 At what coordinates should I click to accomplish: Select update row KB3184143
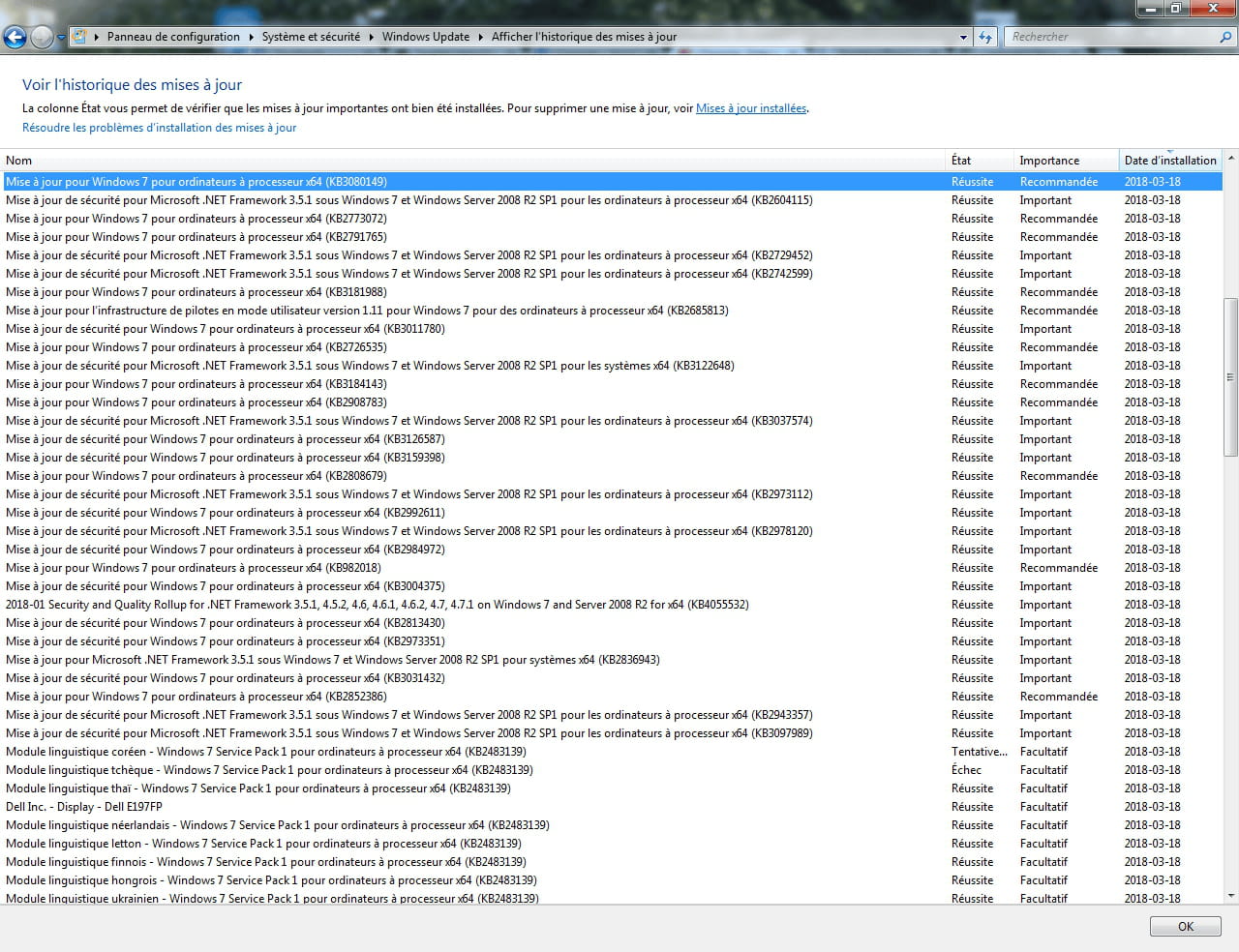[x=612, y=384]
